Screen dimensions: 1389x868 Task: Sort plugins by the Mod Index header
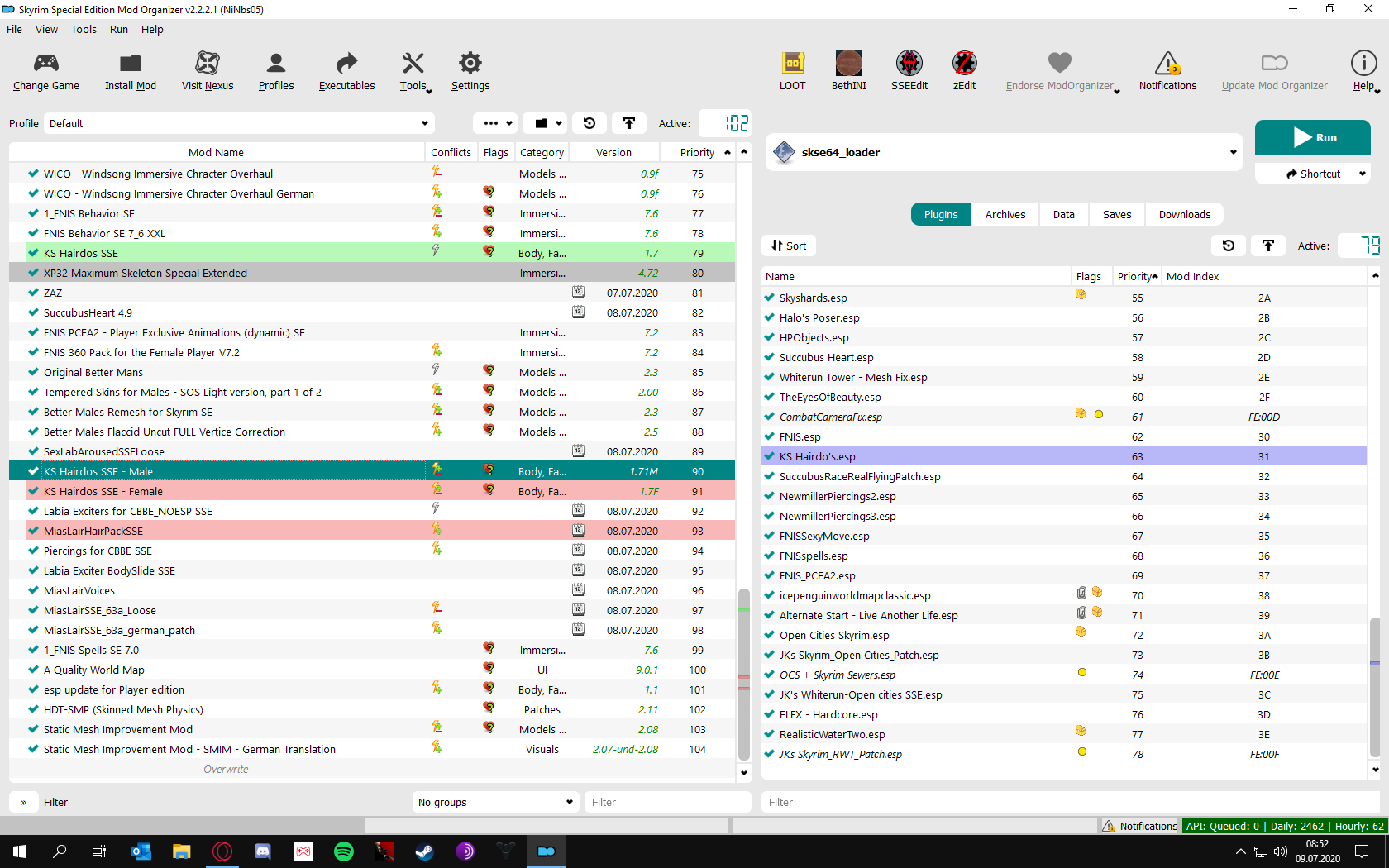pos(1264,276)
